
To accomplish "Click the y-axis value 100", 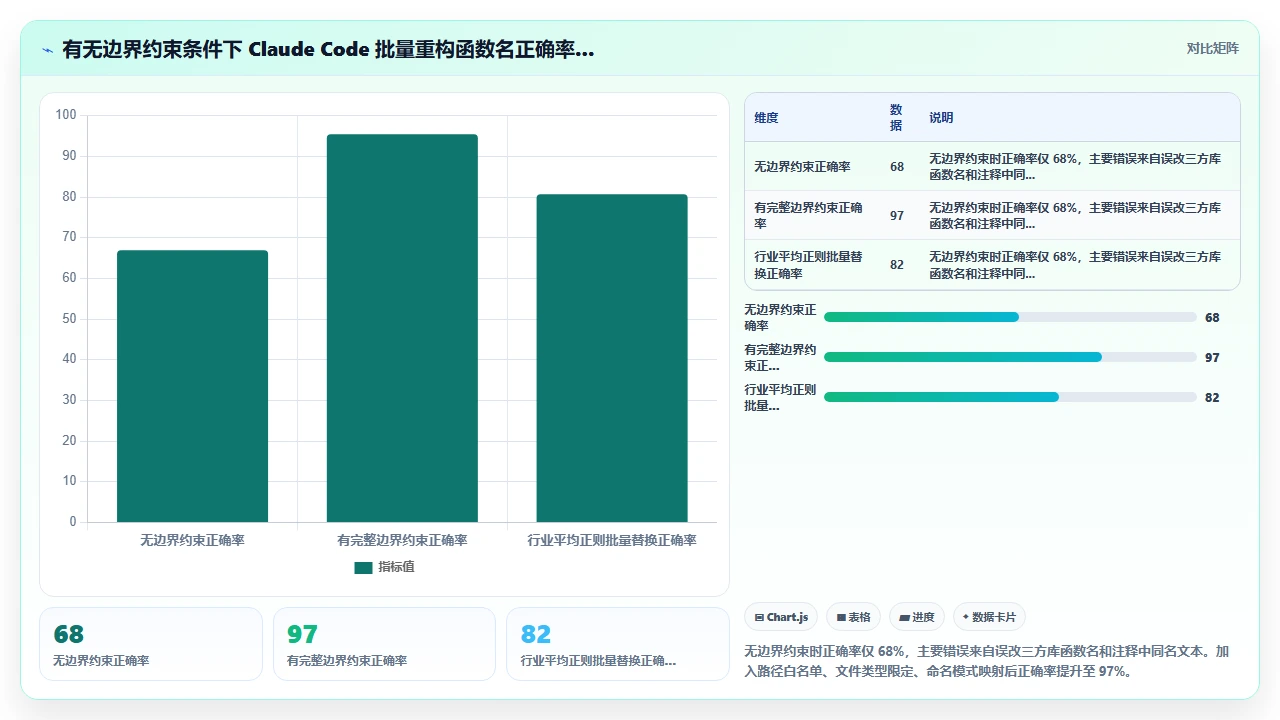I will (x=66, y=115).
